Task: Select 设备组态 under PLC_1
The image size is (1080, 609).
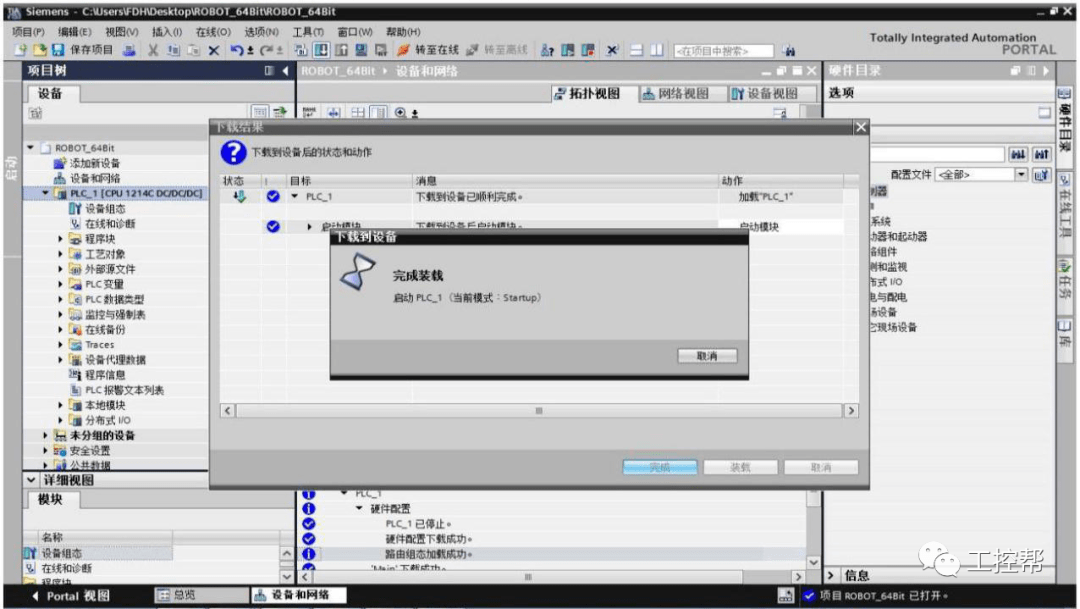Action: (105, 209)
